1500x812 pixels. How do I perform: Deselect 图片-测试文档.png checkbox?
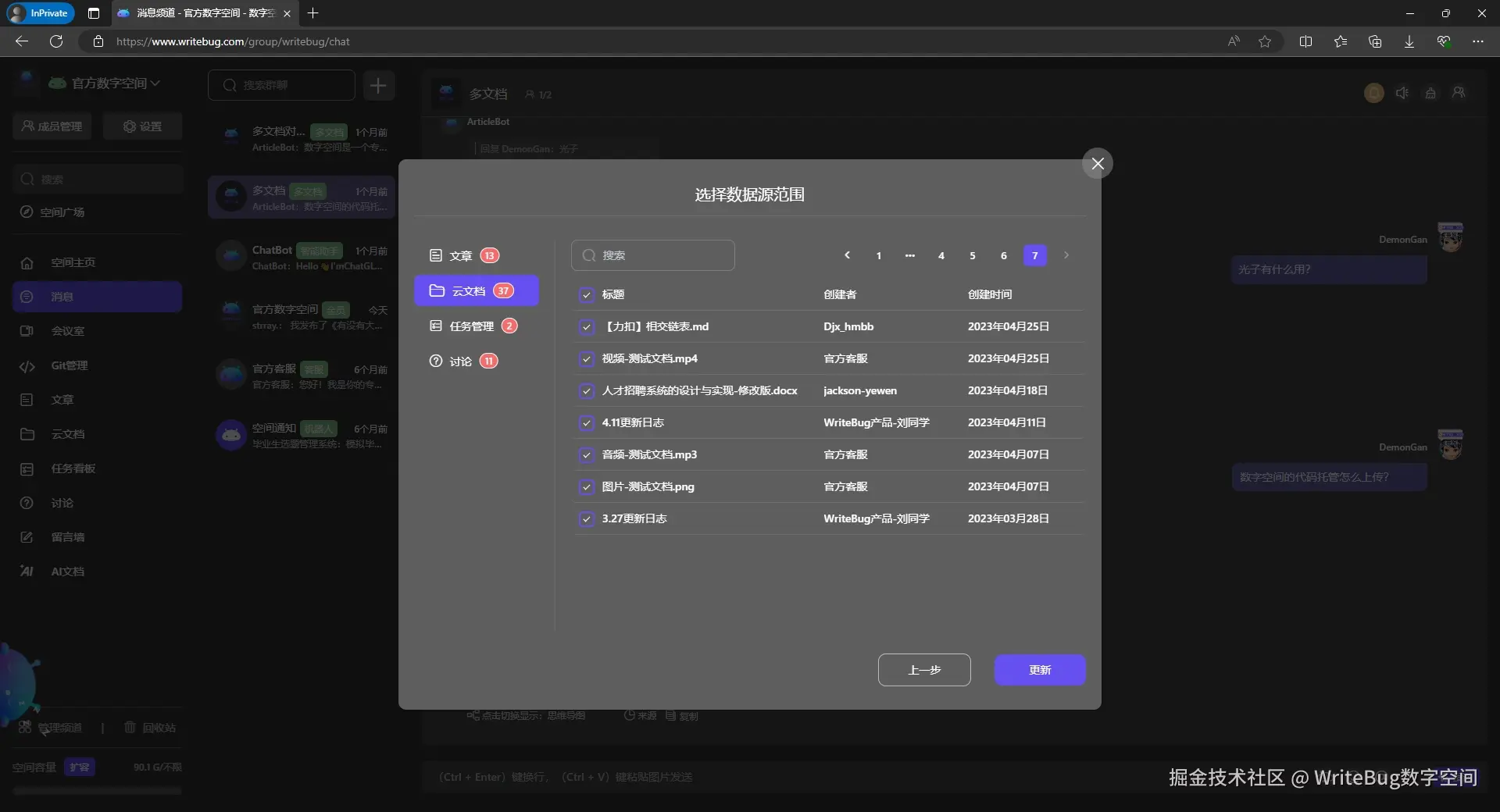pyautogui.click(x=587, y=487)
